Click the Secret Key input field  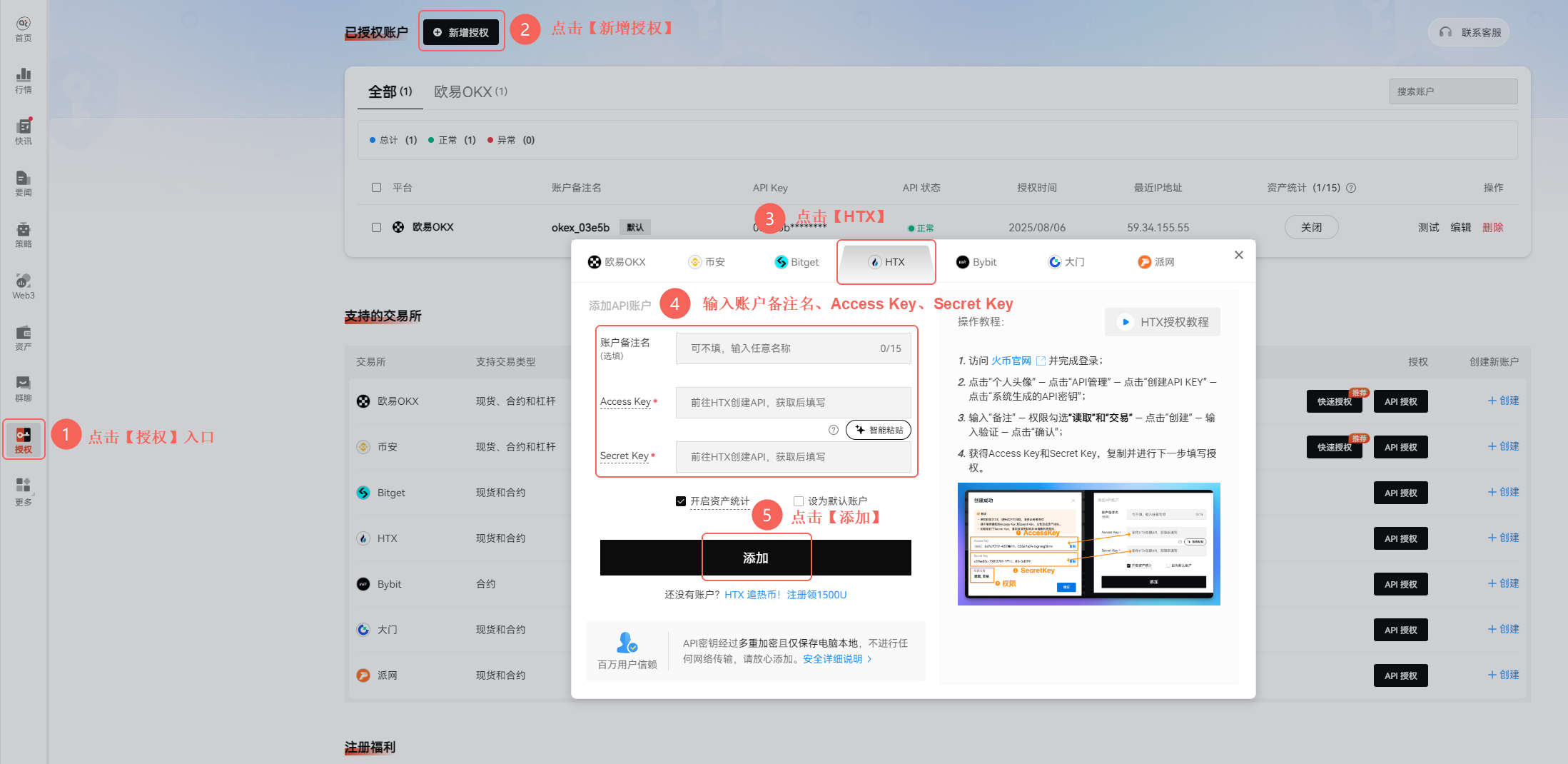coord(793,457)
